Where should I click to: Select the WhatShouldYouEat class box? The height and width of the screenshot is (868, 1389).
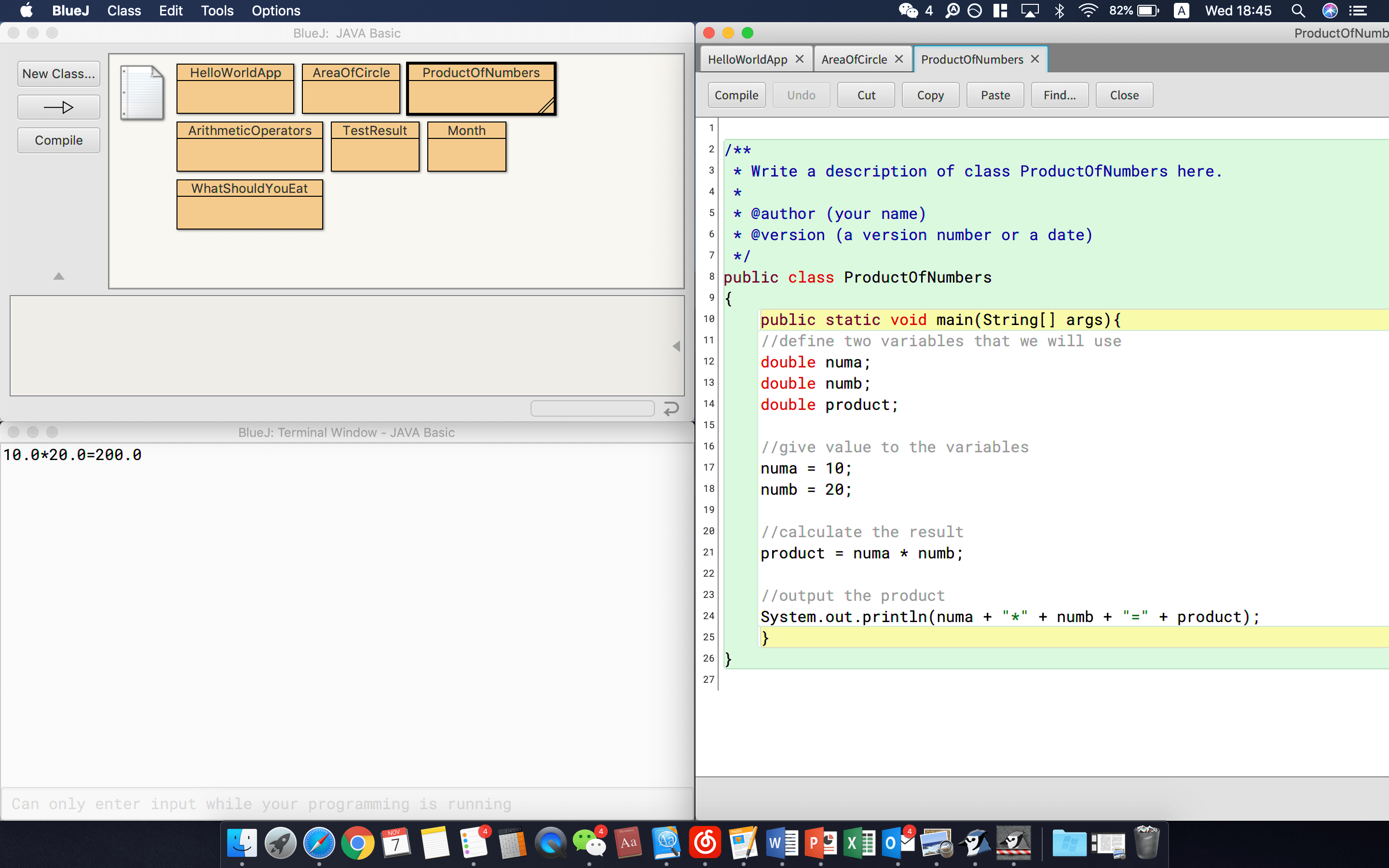point(250,205)
